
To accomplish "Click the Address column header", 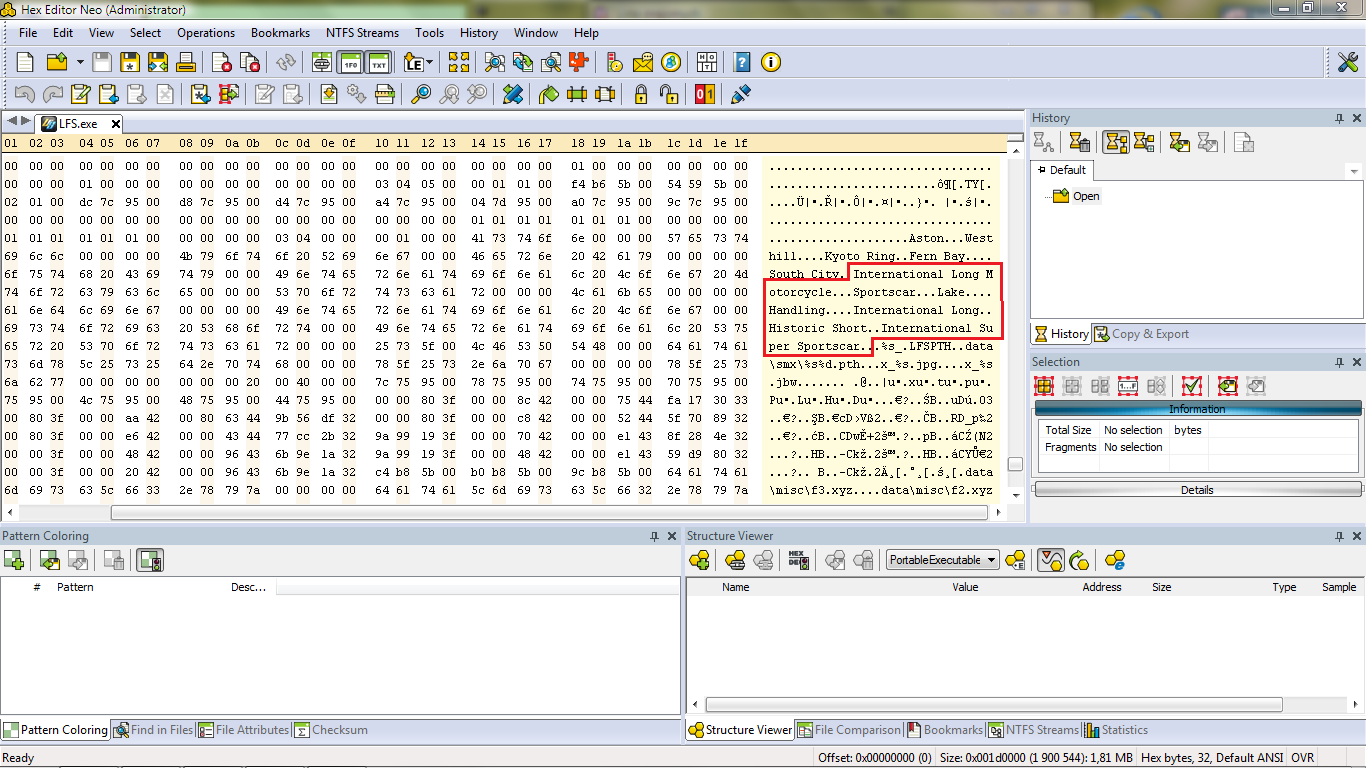I will click(x=1101, y=587).
